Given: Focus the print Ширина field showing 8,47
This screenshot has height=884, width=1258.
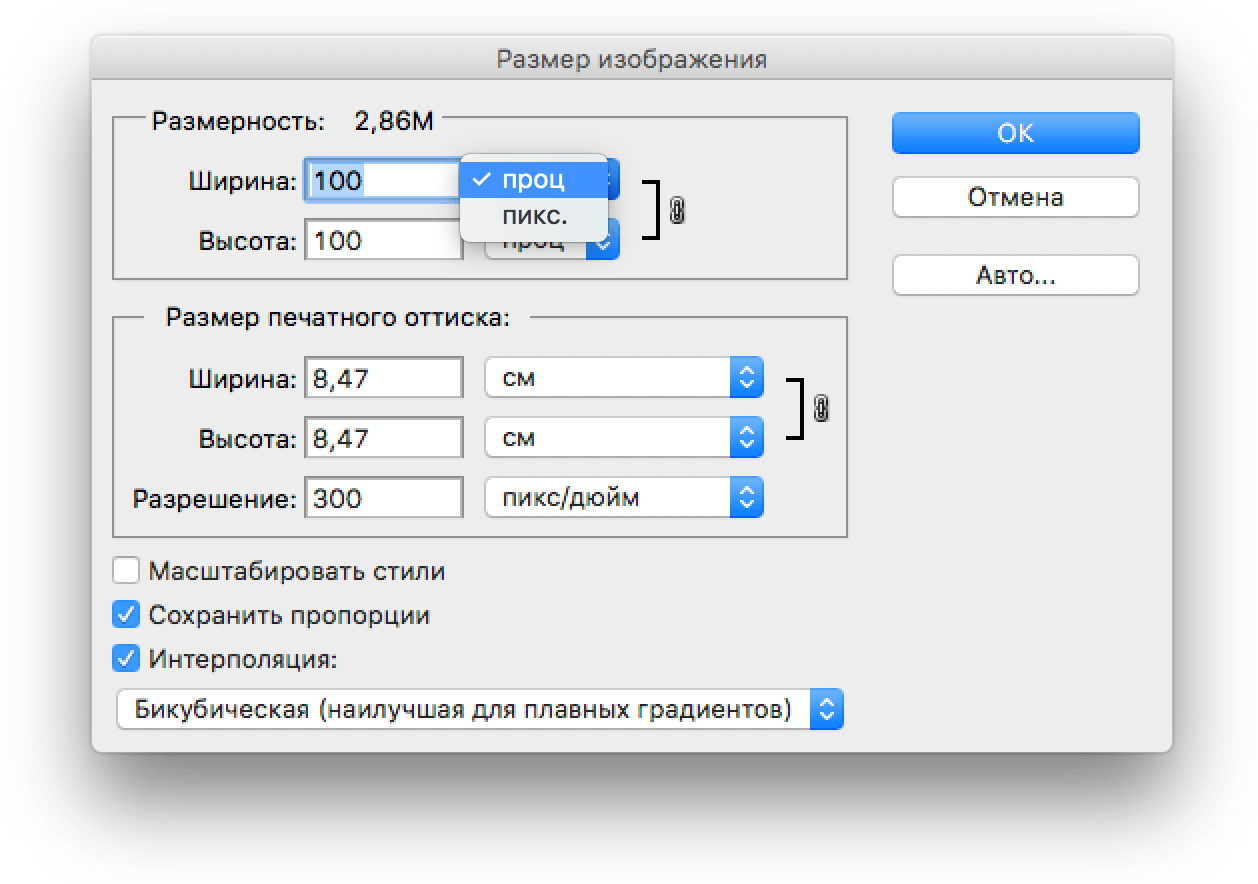Looking at the screenshot, I should click(383, 379).
